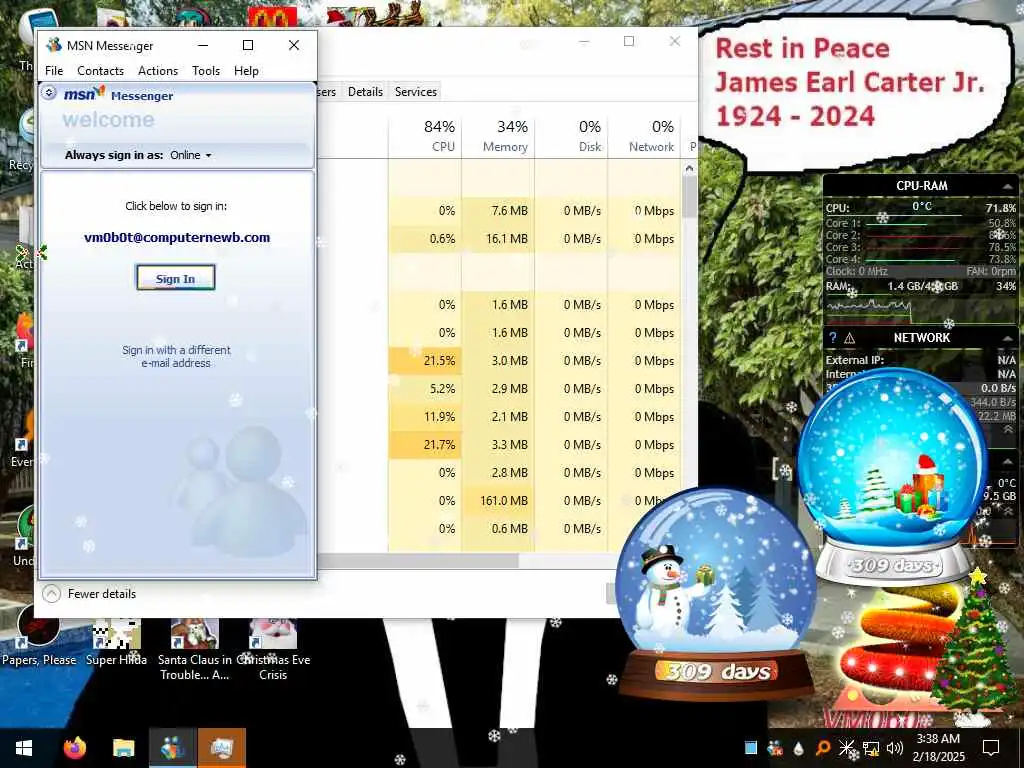Select the 21.5% CPU cell in Task Manager
1024x768 pixels.
[x=425, y=360]
